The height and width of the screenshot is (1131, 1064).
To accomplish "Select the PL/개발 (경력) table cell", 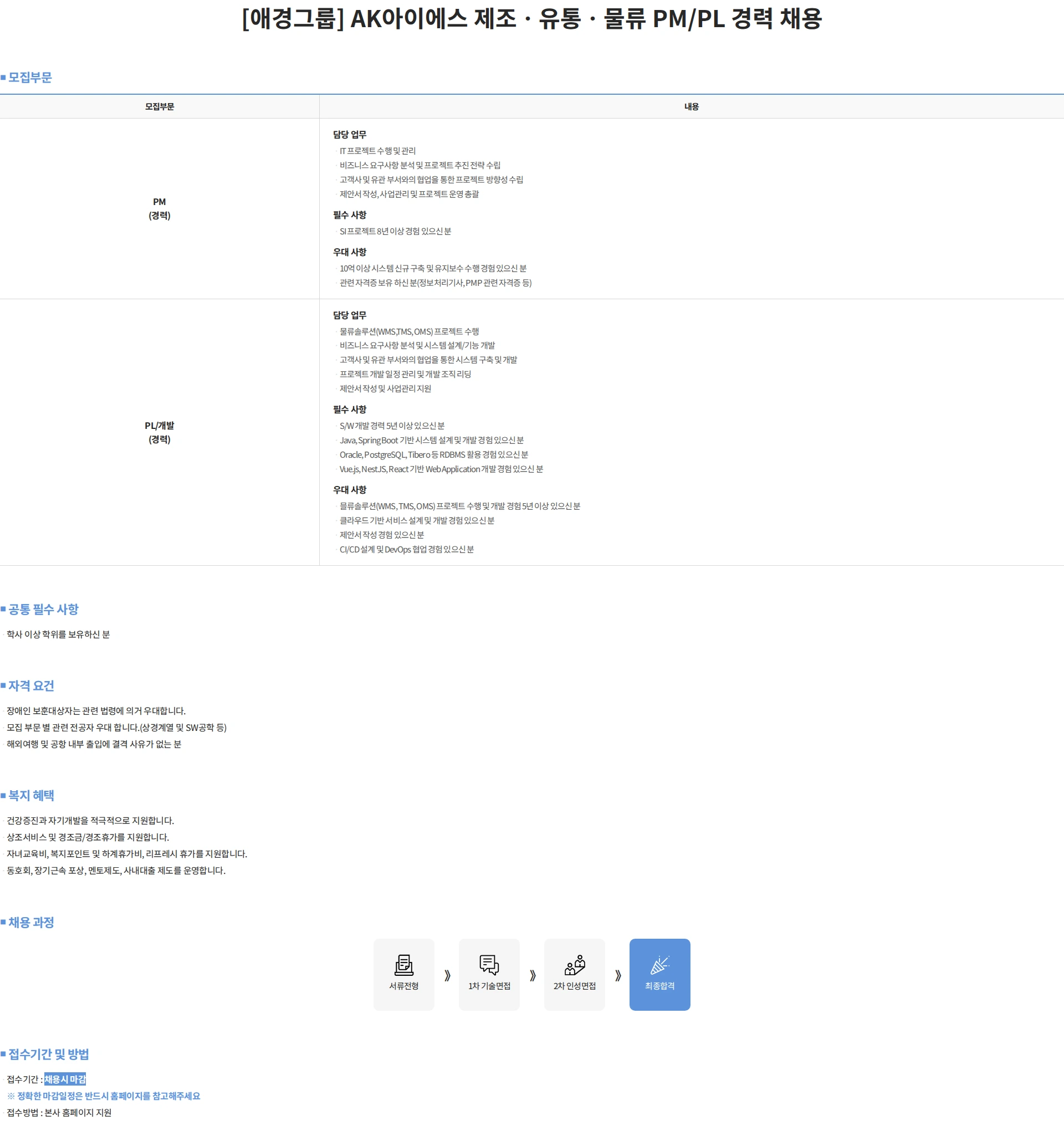I will [x=159, y=432].
